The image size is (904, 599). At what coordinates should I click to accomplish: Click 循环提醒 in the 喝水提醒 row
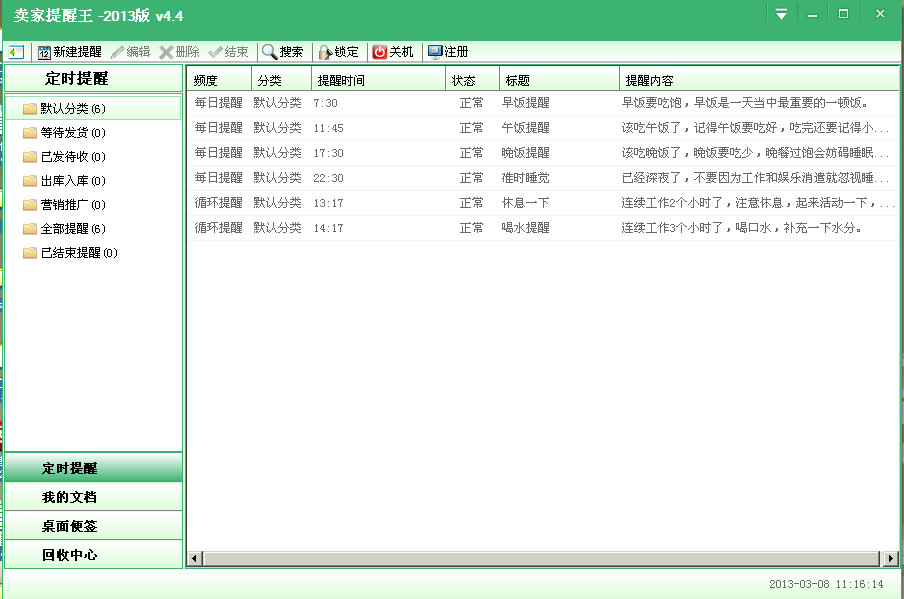pyautogui.click(x=219, y=228)
